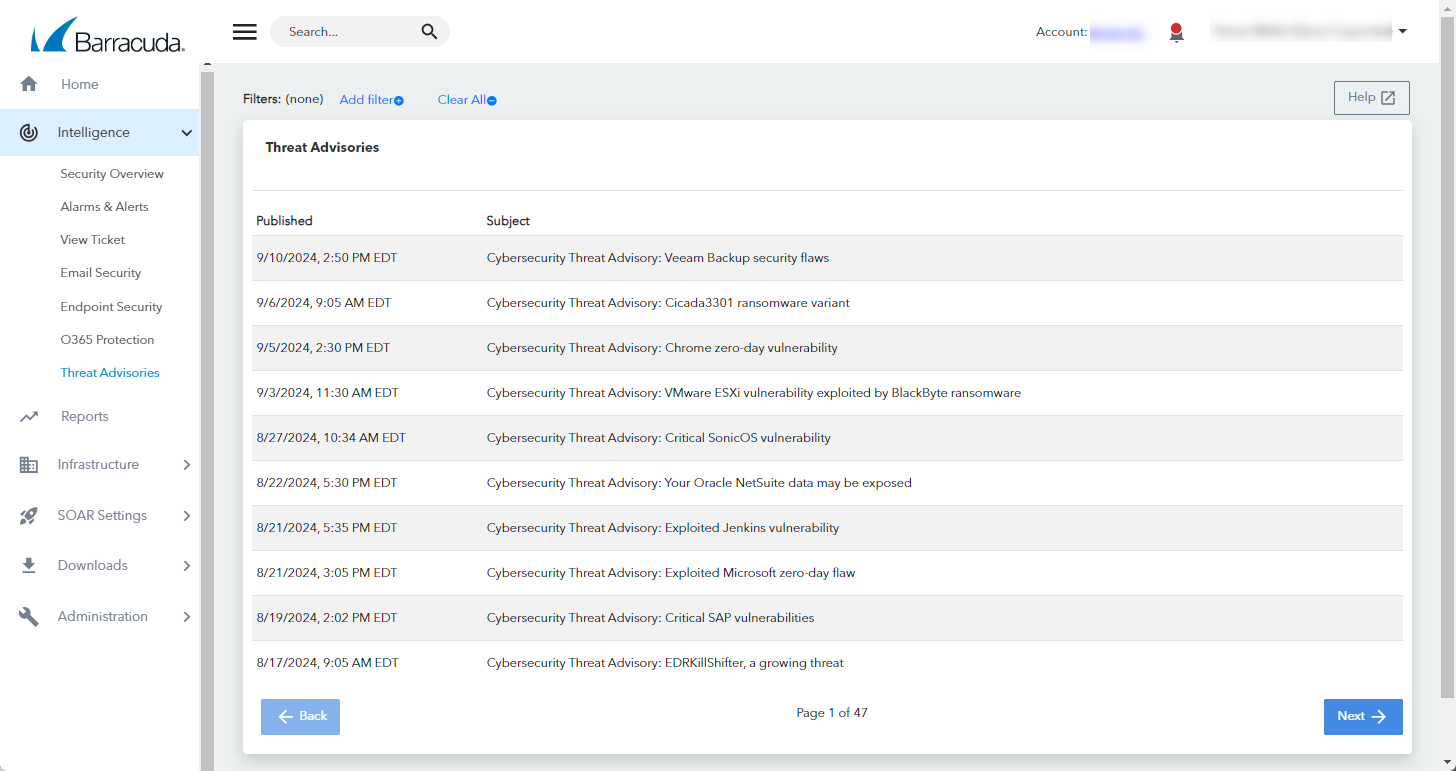The height and width of the screenshot is (771, 1456).
Task: Click the blurred Account name link
Action: [1116, 32]
